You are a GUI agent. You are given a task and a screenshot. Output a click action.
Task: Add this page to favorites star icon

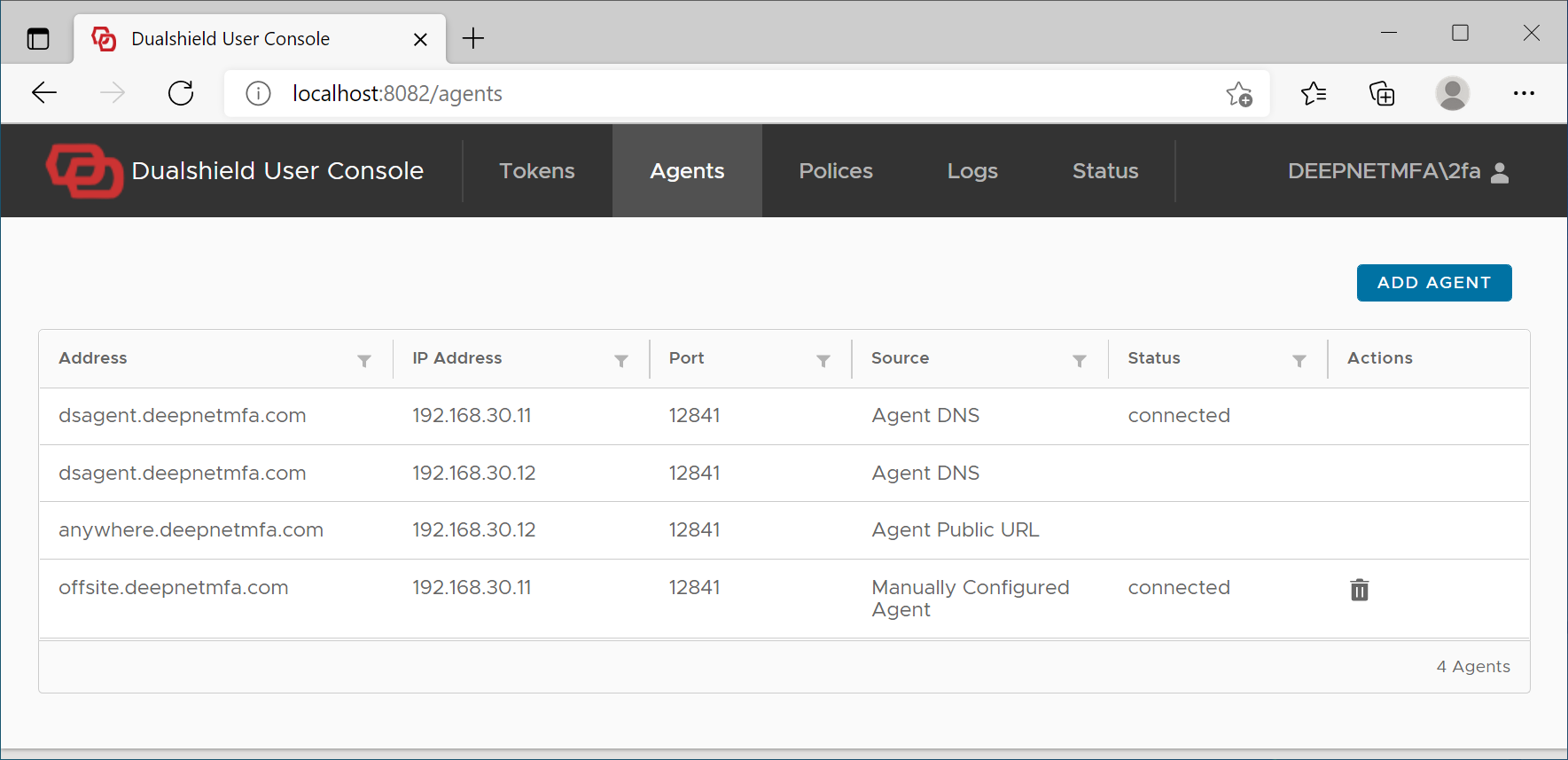point(1239,93)
